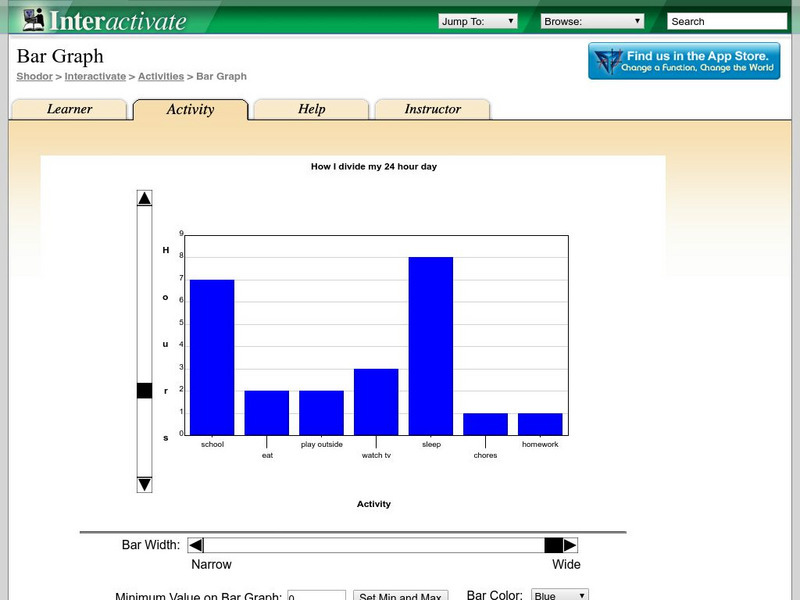Click the 'chores' axis label
Viewport: 800px width, 600px height.
tap(485, 455)
